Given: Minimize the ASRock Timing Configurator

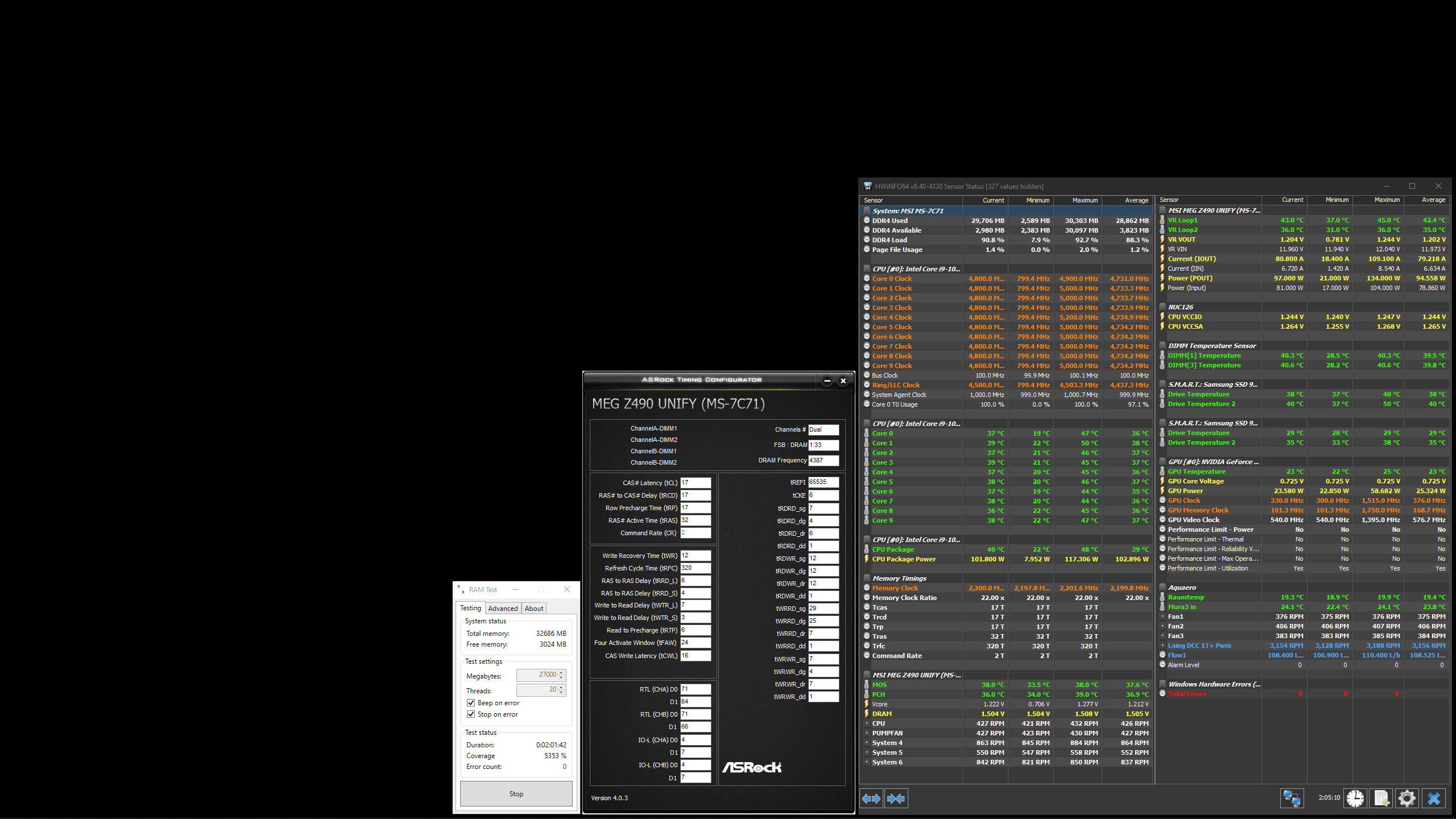Looking at the screenshot, I should click(x=827, y=381).
